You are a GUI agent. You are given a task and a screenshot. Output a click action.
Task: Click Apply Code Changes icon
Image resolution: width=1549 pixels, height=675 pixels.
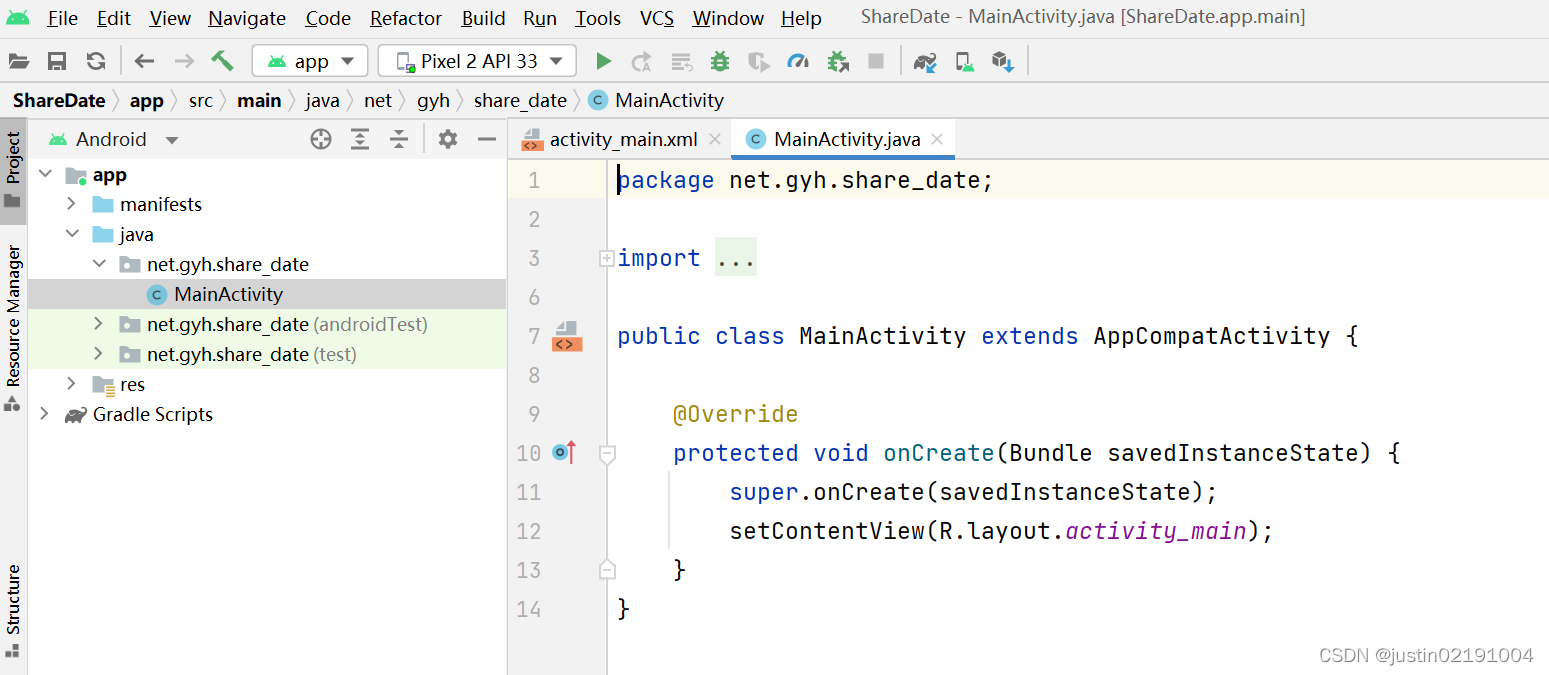click(x=681, y=62)
